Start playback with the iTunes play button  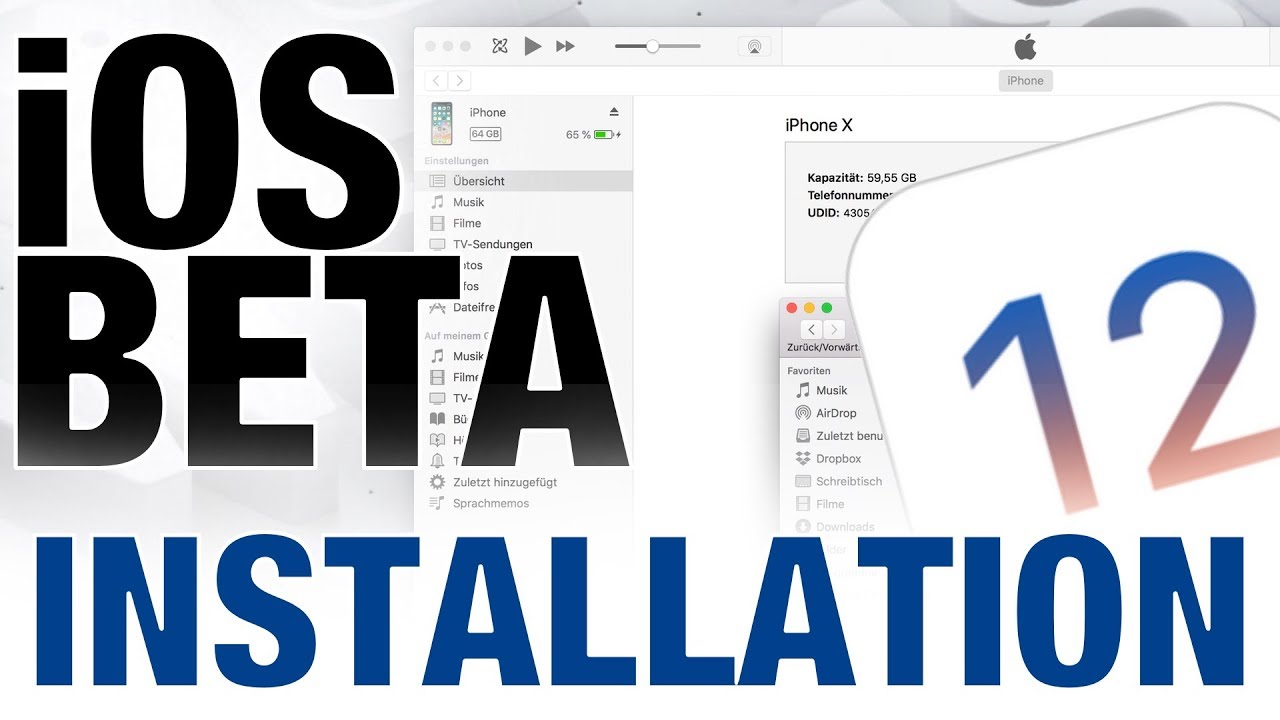pyautogui.click(x=533, y=46)
